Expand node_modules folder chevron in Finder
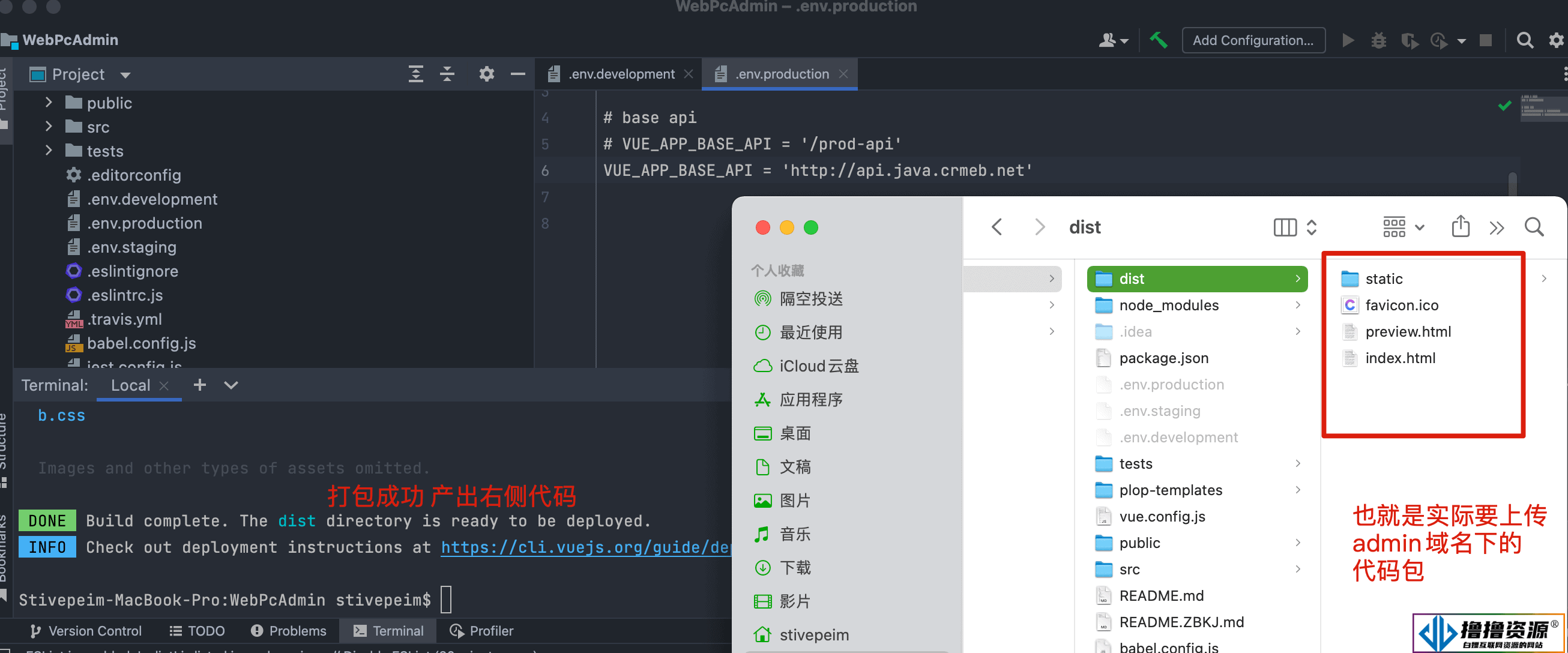Viewport: 1568px width, 653px height. point(1298,305)
